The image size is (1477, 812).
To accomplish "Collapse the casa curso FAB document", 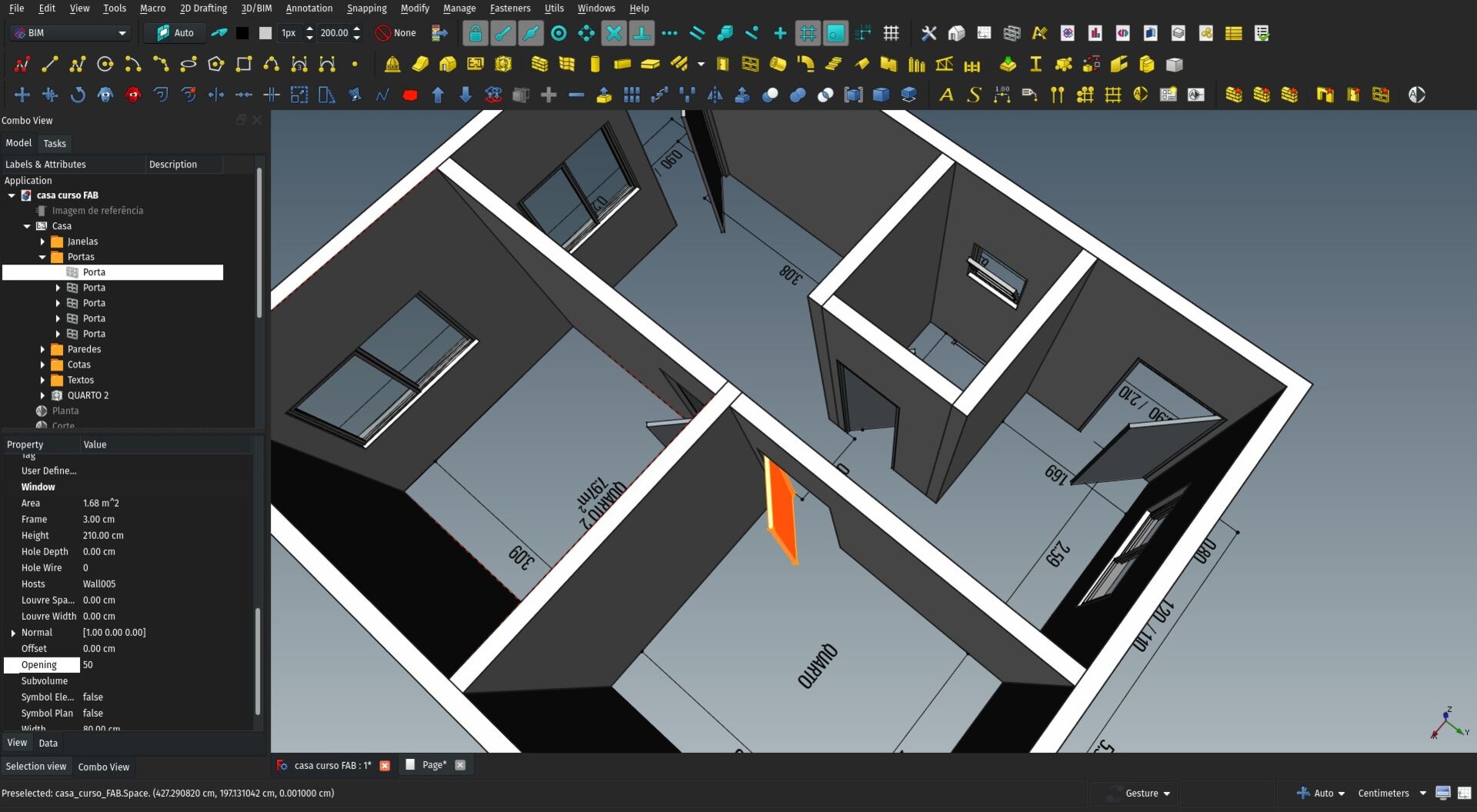I will (x=12, y=195).
